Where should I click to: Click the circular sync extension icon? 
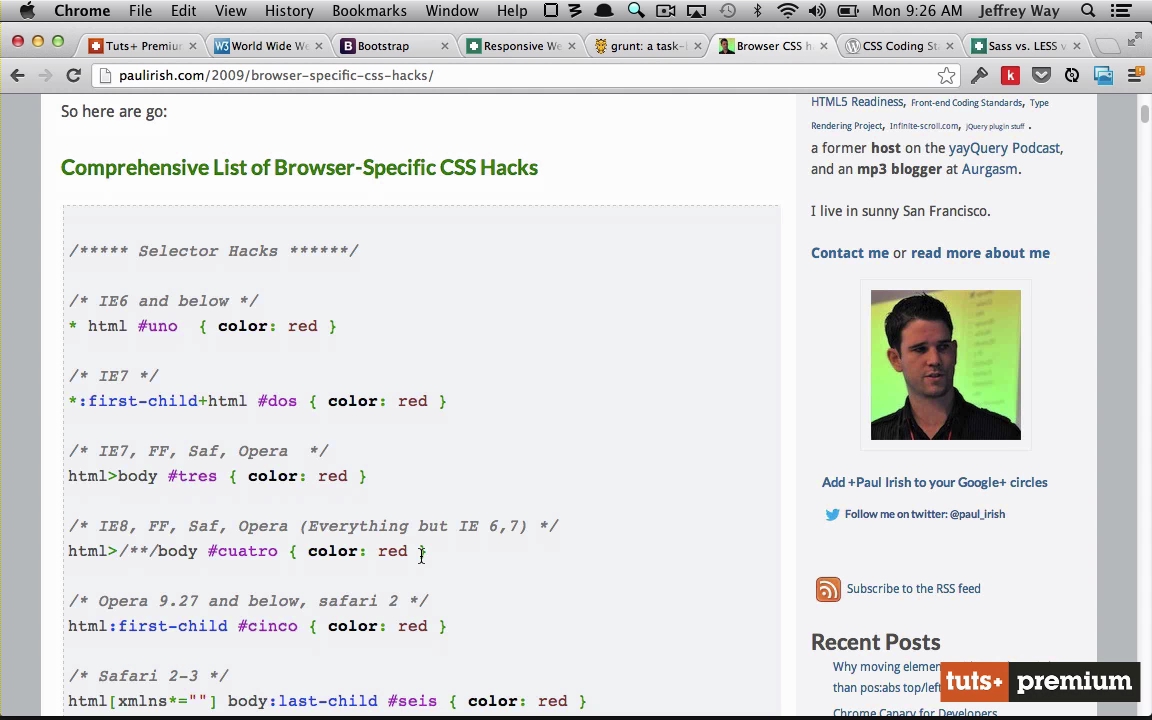click(x=1072, y=75)
